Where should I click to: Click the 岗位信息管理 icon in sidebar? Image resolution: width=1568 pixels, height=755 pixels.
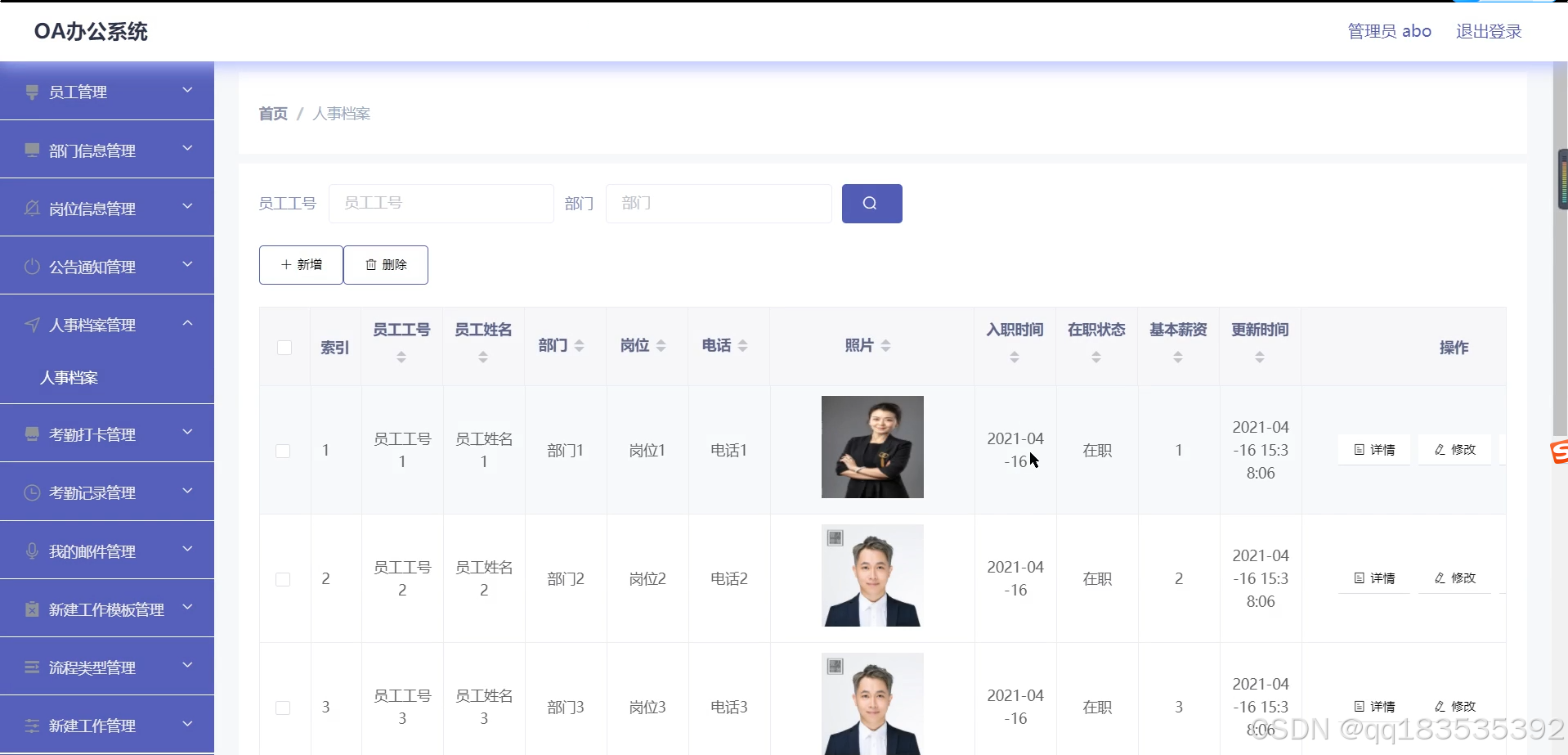point(32,208)
